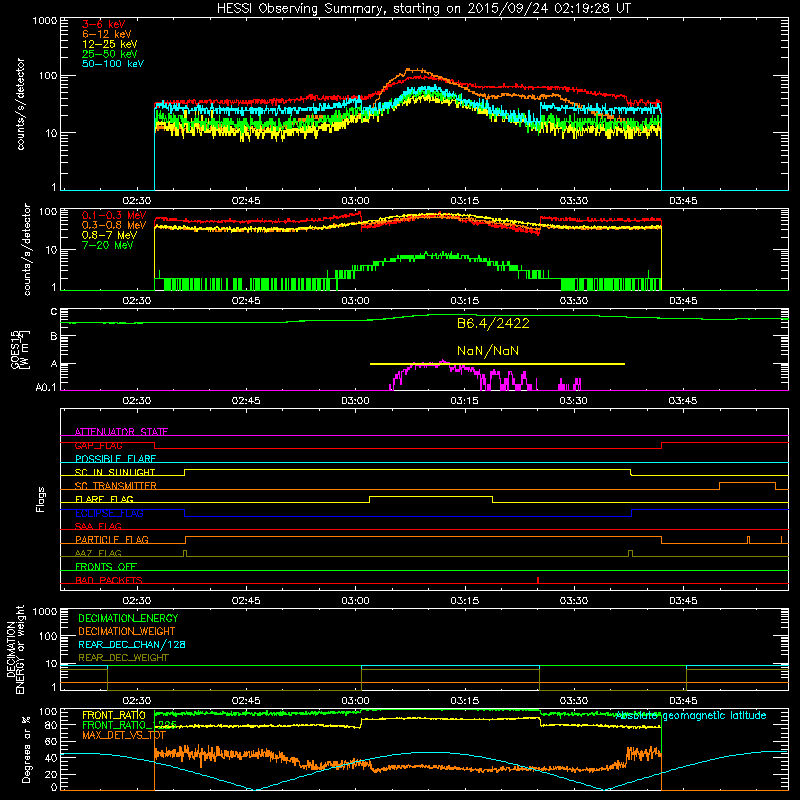The image size is (800, 800).
Task: Click the Degrees or % y-axis label
Action: (26, 749)
